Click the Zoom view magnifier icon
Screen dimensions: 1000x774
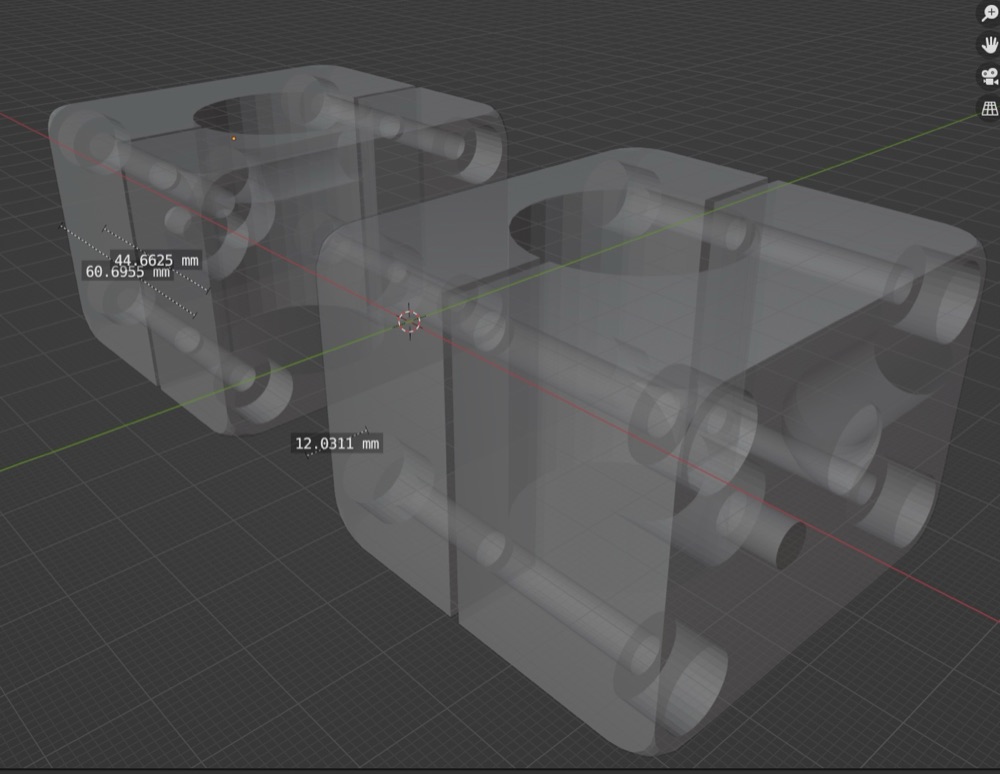pos(989,13)
